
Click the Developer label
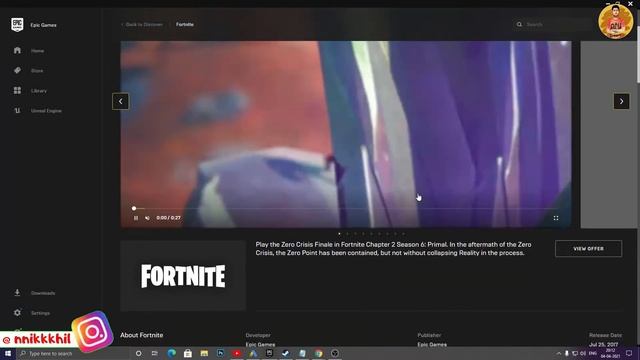(x=258, y=335)
